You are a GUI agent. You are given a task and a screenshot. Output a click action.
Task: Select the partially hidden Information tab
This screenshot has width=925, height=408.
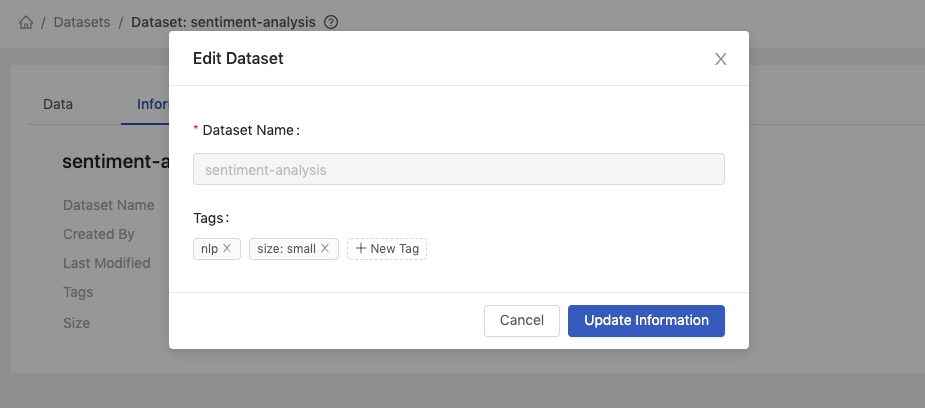tap(153, 104)
